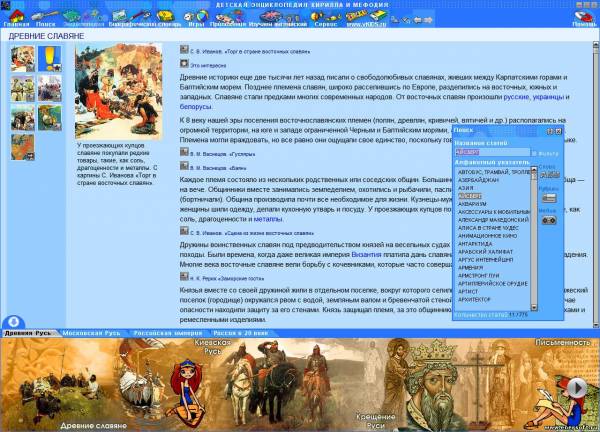
Task: Open the В. М. Васнецов «Баян» media link
Action: click(x=213, y=168)
